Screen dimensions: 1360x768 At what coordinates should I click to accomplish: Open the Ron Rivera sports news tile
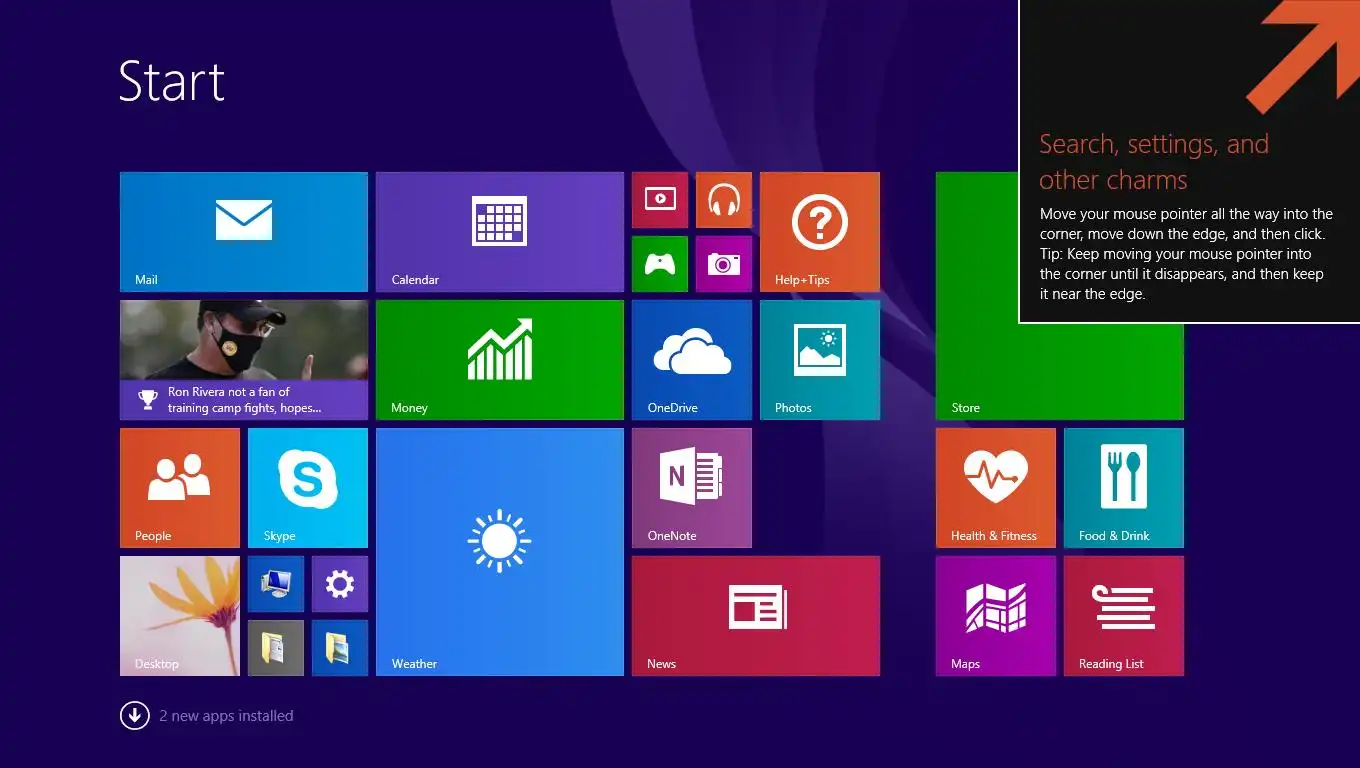(244, 360)
